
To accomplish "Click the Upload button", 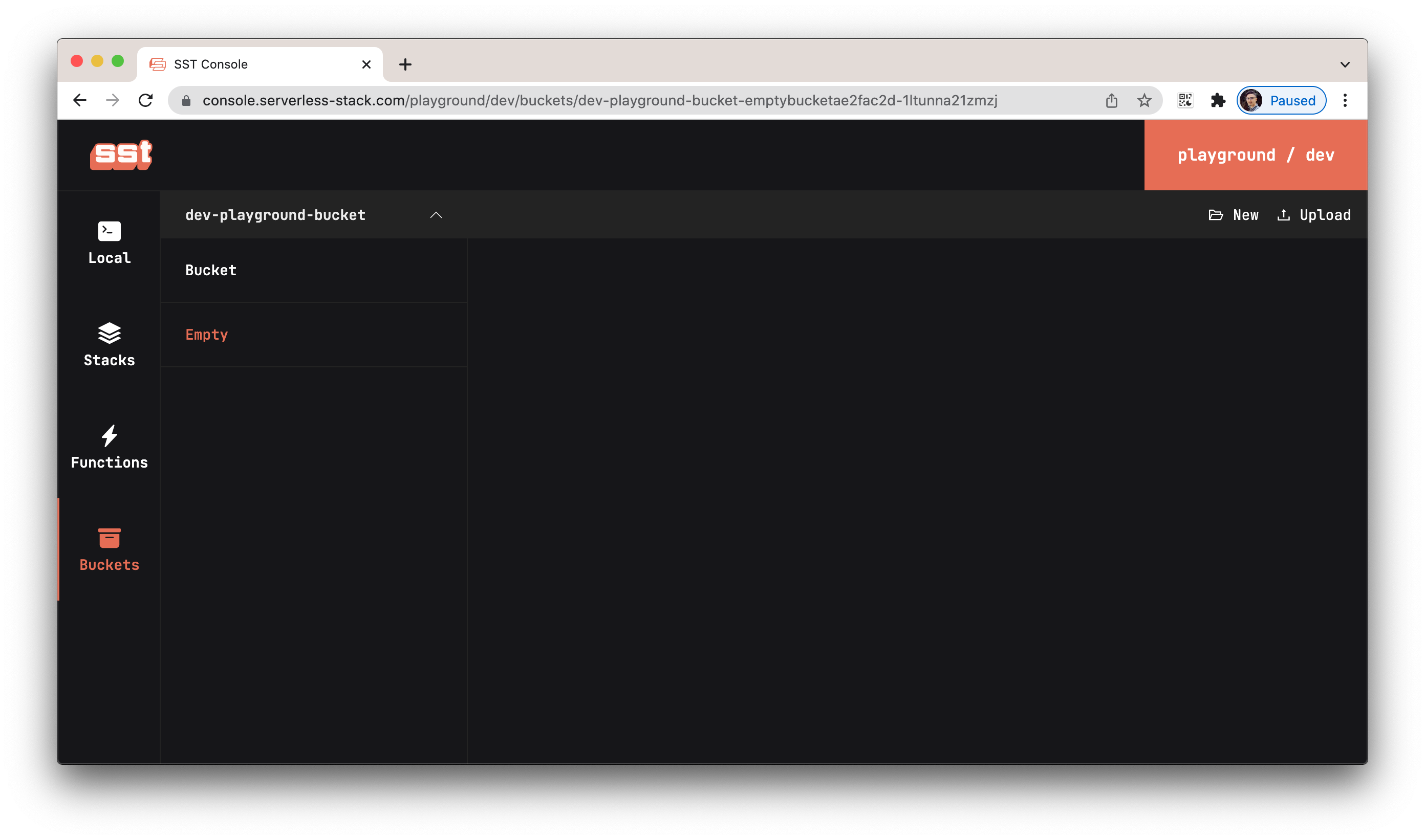I will coord(1314,215).
